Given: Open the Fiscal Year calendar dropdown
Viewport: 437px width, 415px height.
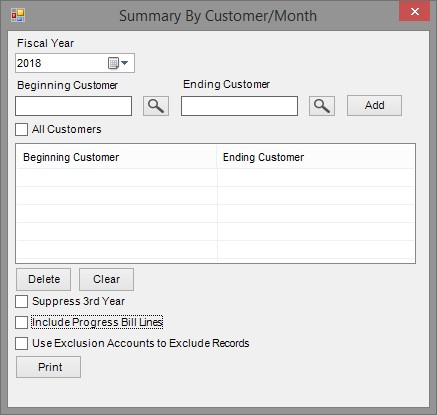Looking at the screenshot, I should [118, 63].
